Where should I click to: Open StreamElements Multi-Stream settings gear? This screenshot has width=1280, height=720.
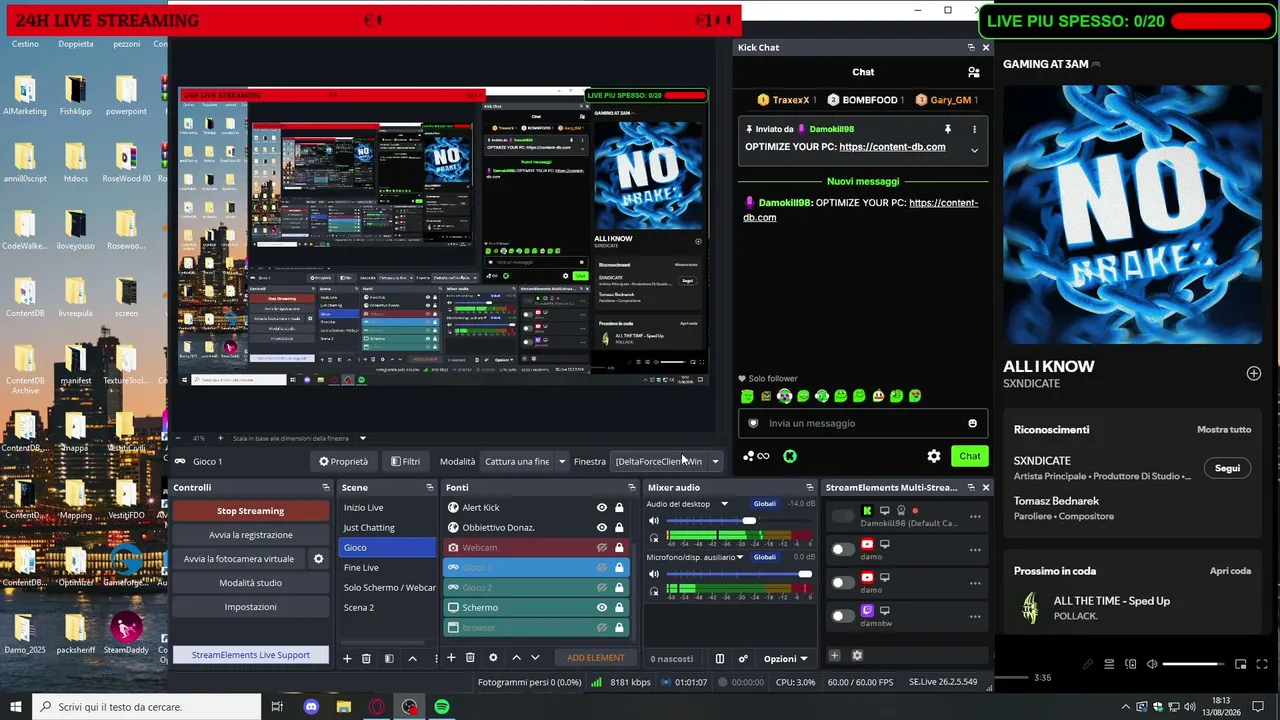point(857,656)
